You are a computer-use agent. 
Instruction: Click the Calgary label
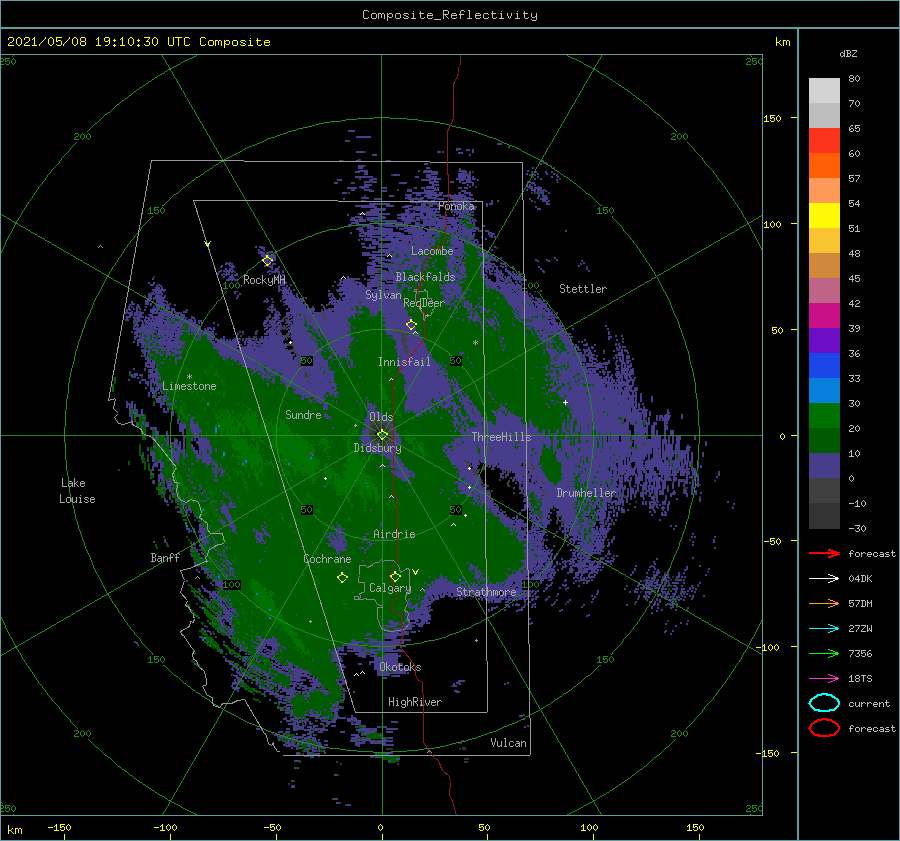[x=390, y=588]
